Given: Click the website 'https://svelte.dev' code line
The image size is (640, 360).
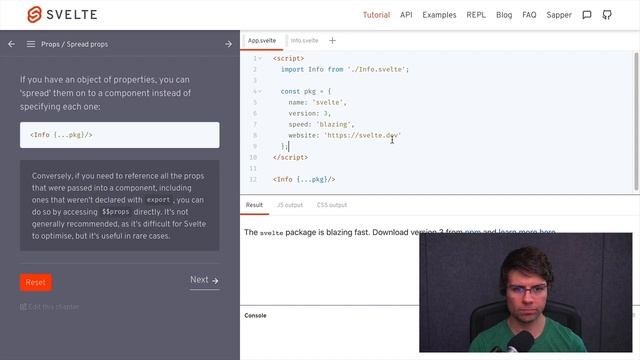Looking at the screenshot, I should [x=344, y=135].
